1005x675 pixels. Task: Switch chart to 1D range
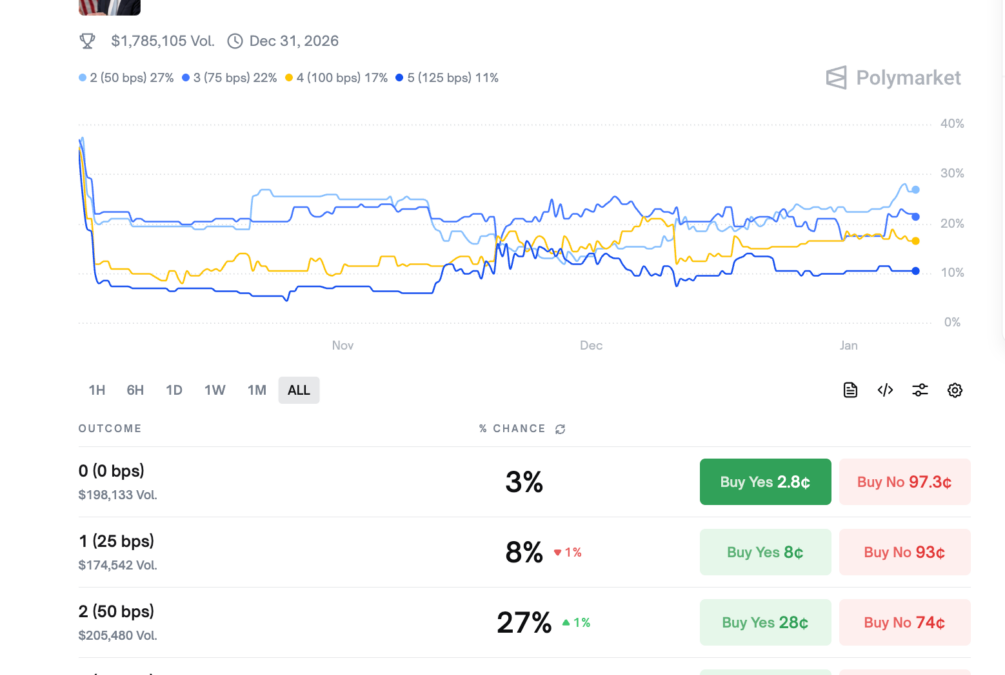point(174,390)
